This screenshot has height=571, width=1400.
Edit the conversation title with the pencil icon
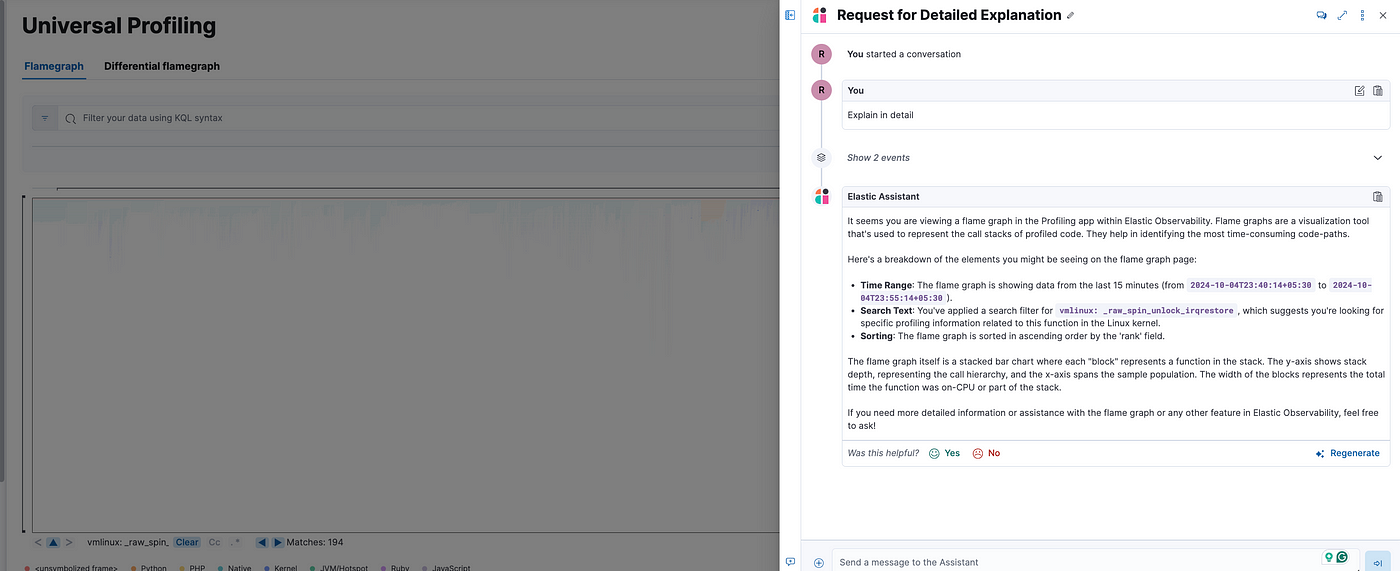click(x=1071, y=16)
